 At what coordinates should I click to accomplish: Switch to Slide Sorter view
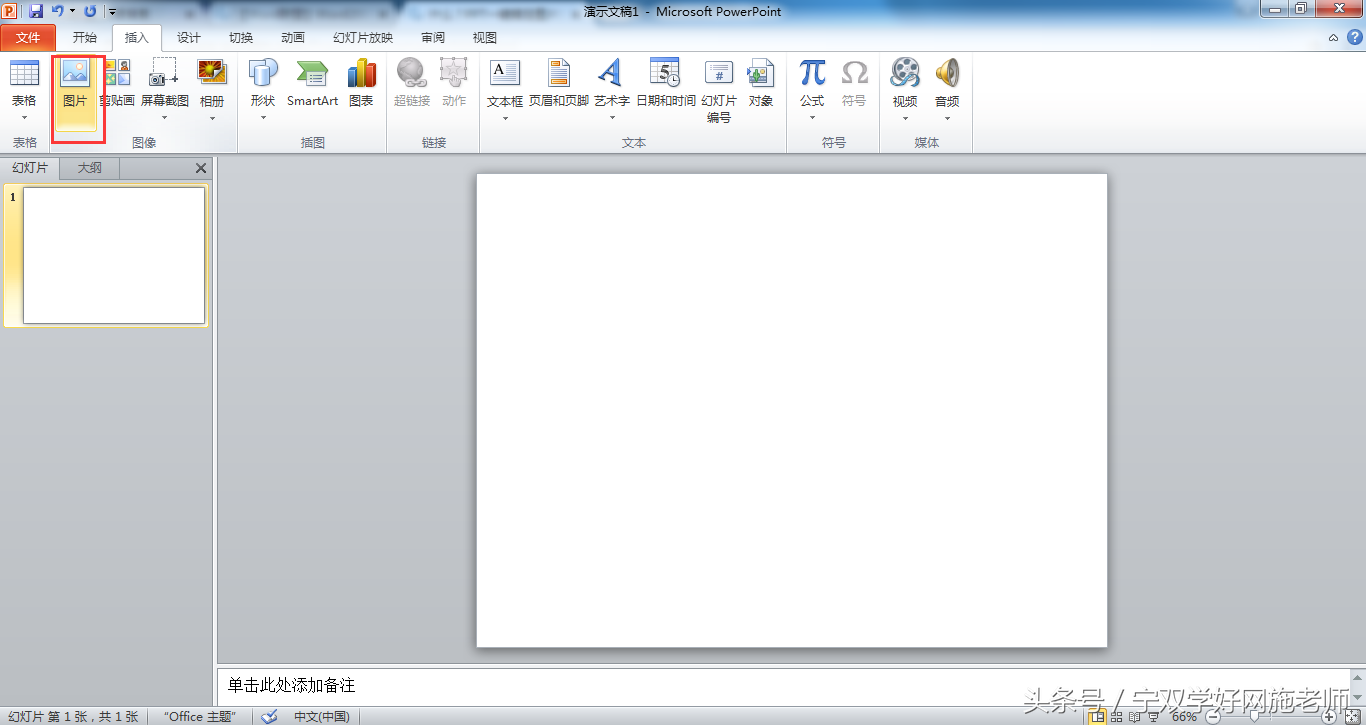coord(1117,716)
